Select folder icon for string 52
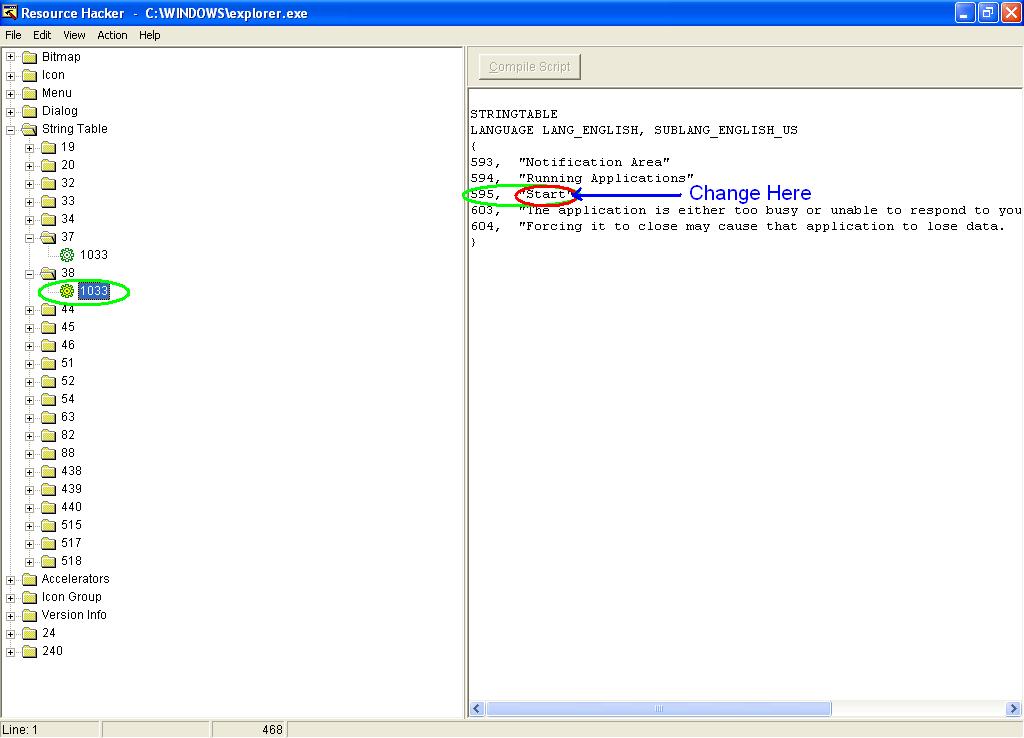The image size is (1024, 738). (x=48, y=381)
